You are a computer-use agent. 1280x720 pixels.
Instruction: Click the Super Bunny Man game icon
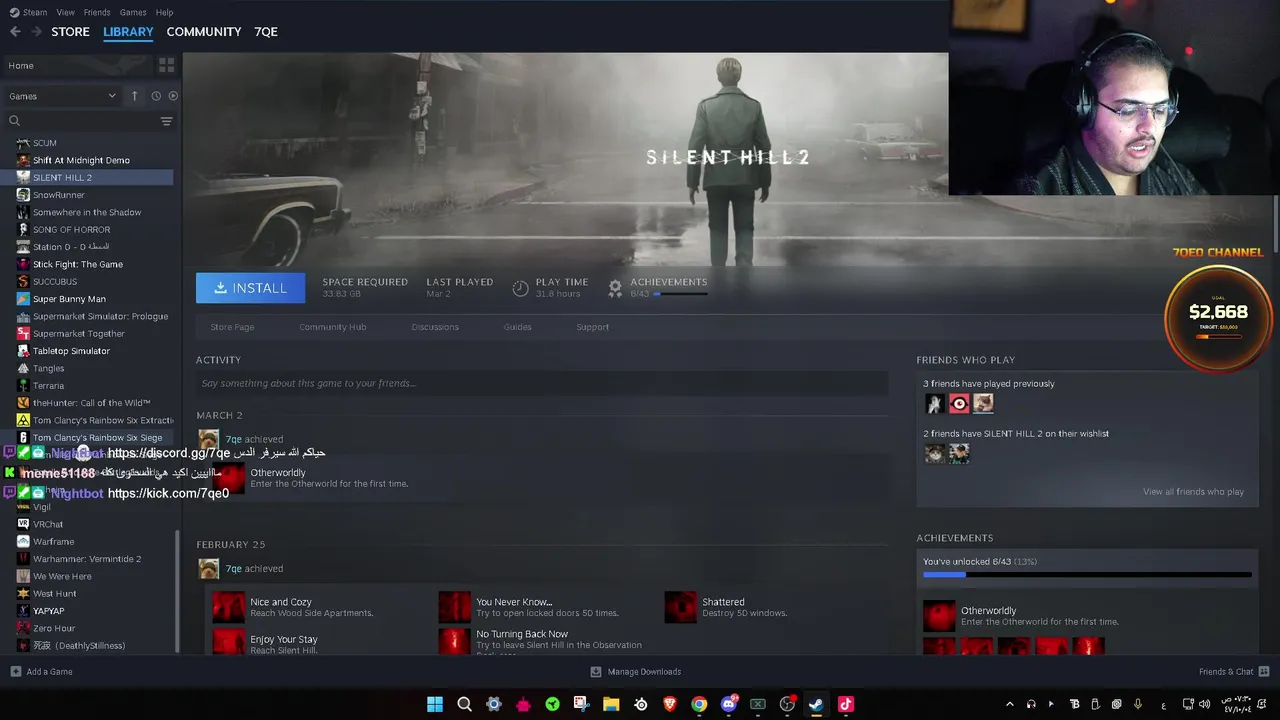pos(23,299)
